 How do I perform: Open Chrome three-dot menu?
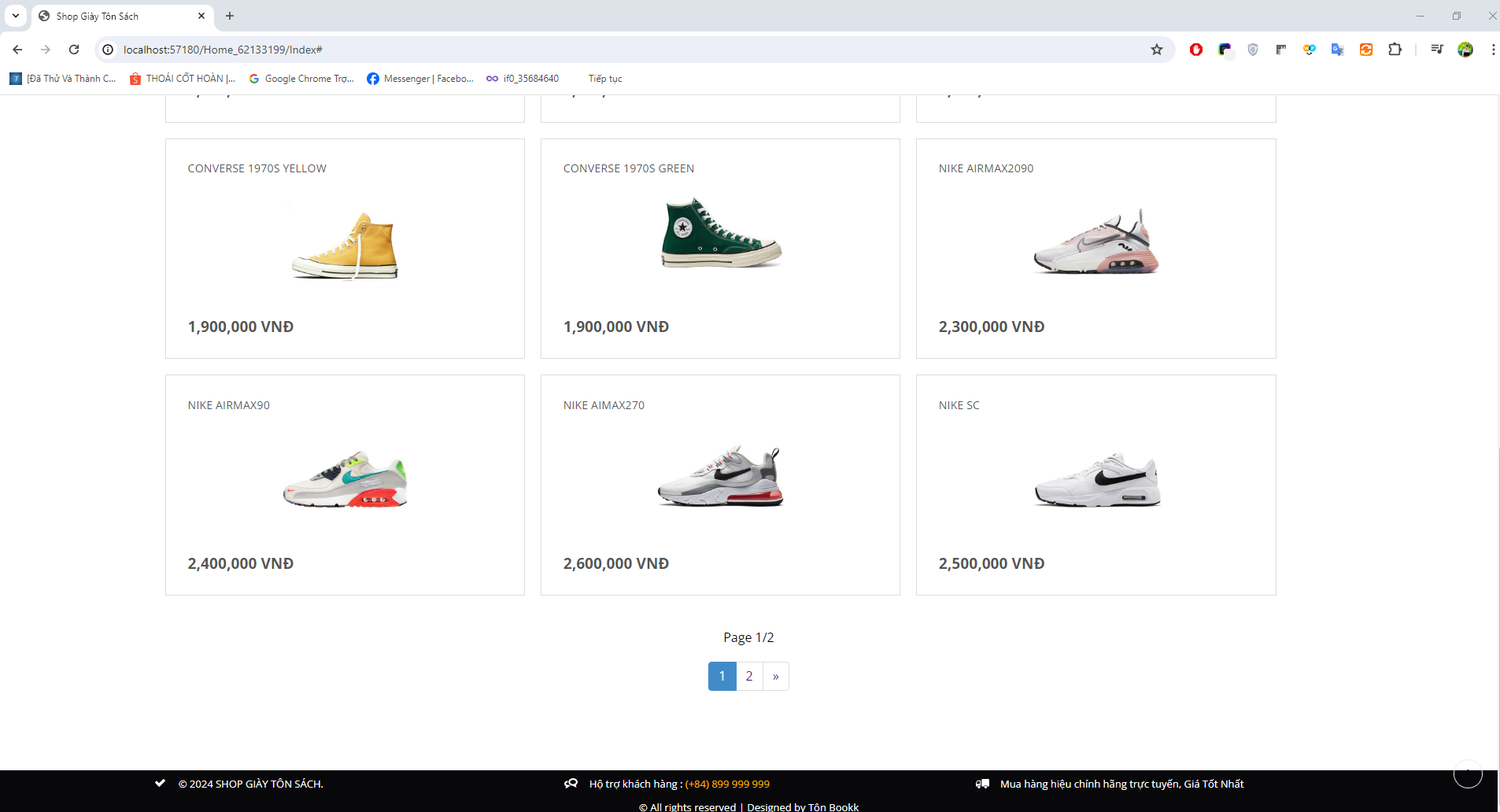1493,50
